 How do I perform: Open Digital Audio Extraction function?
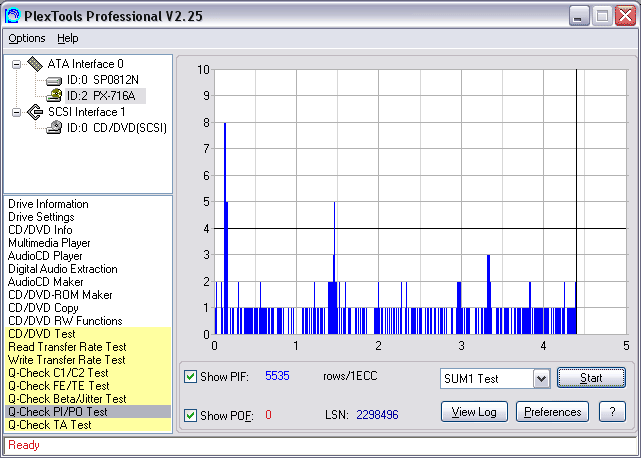pos(63,269)
